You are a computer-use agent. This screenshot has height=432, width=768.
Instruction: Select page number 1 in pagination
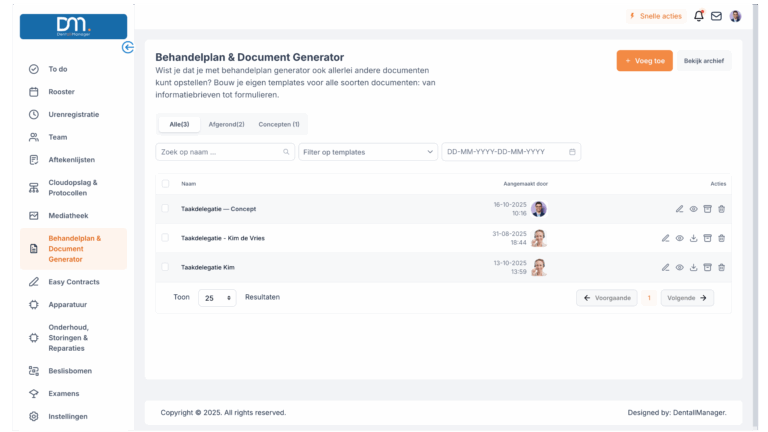pos(649,298)
